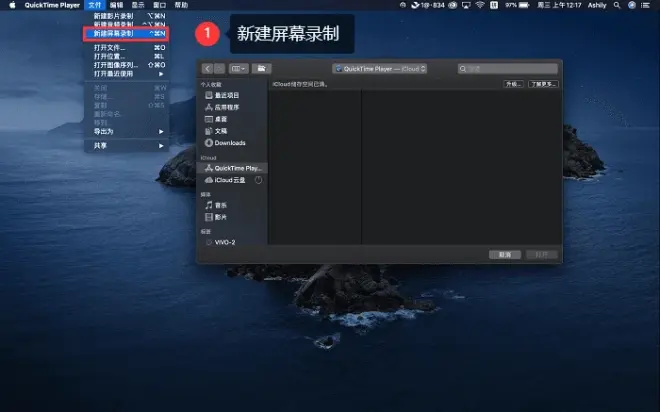Expand the 共享 submenu
The height and width of the screenshot is (412, 660).
pyautogui.click(x=126, y=146)
